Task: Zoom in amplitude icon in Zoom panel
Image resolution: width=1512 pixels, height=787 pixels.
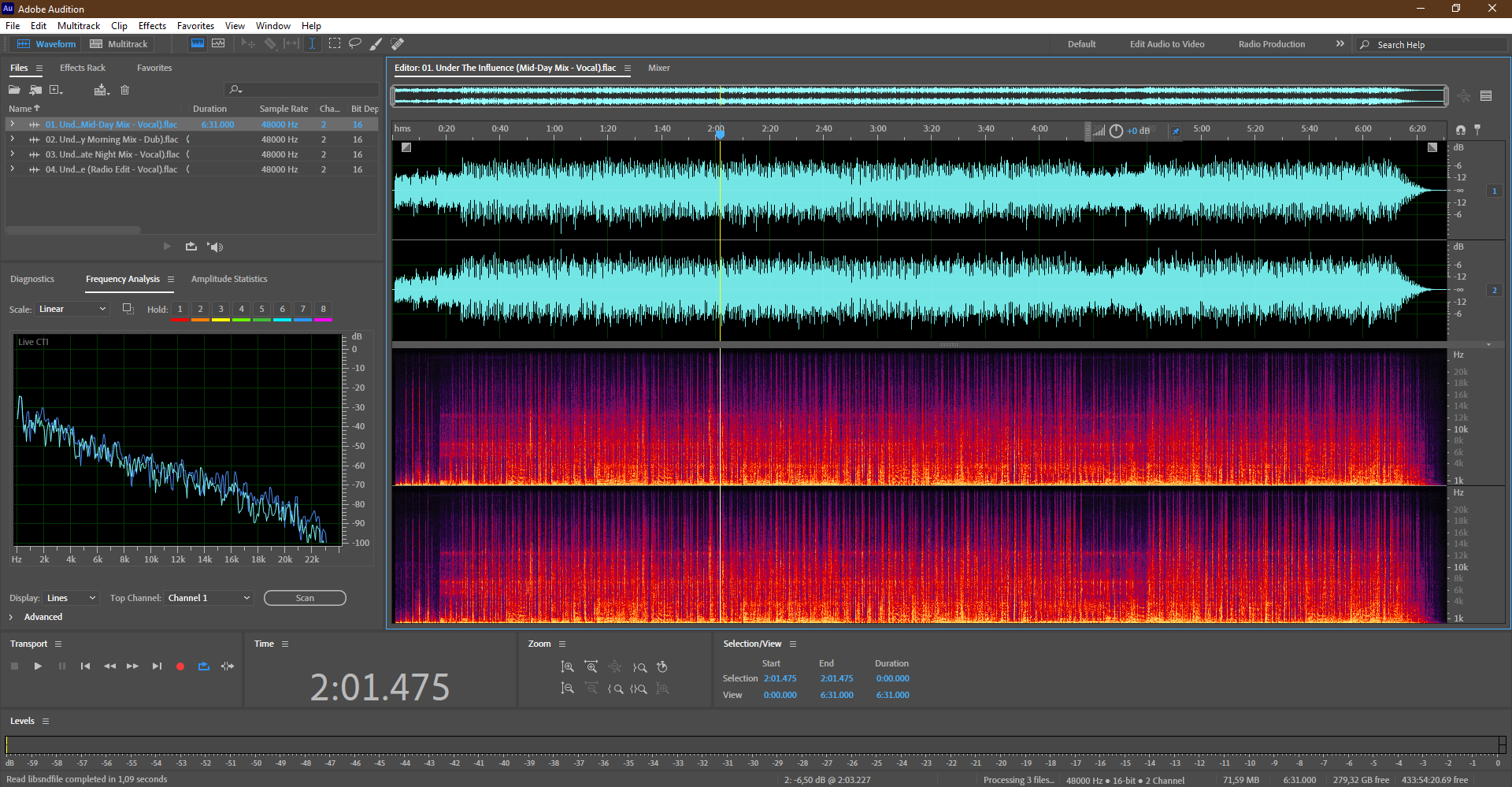Action: point(567,667)
